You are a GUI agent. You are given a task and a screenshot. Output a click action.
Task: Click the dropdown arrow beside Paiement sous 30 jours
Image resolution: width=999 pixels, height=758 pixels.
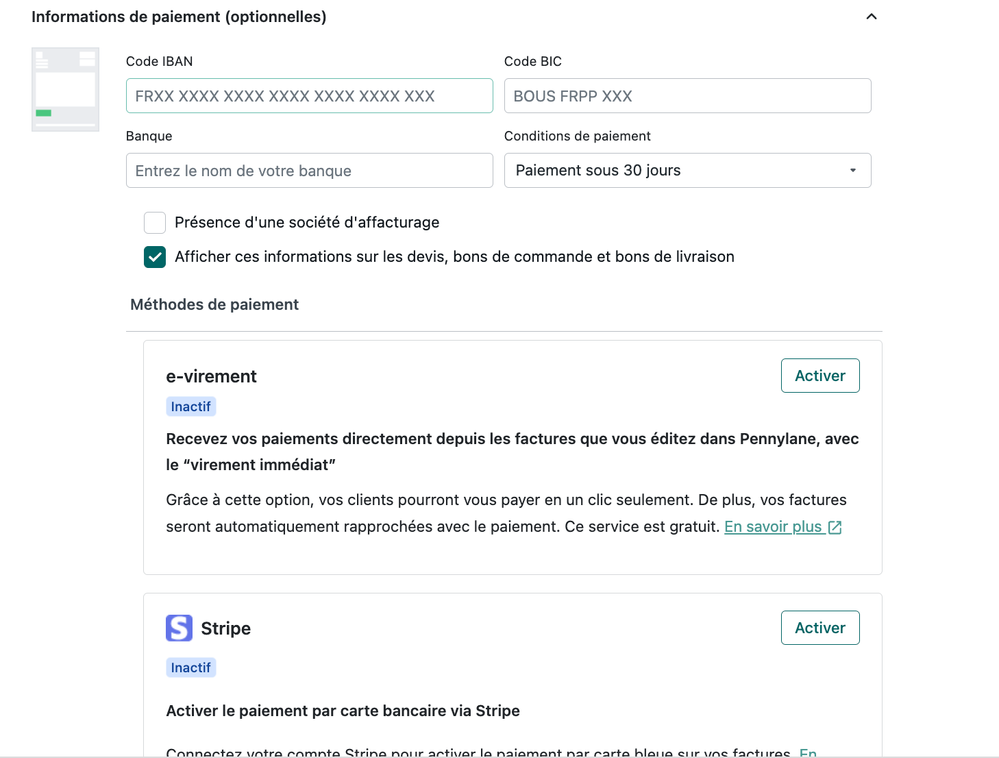click(x=853, y=171)
